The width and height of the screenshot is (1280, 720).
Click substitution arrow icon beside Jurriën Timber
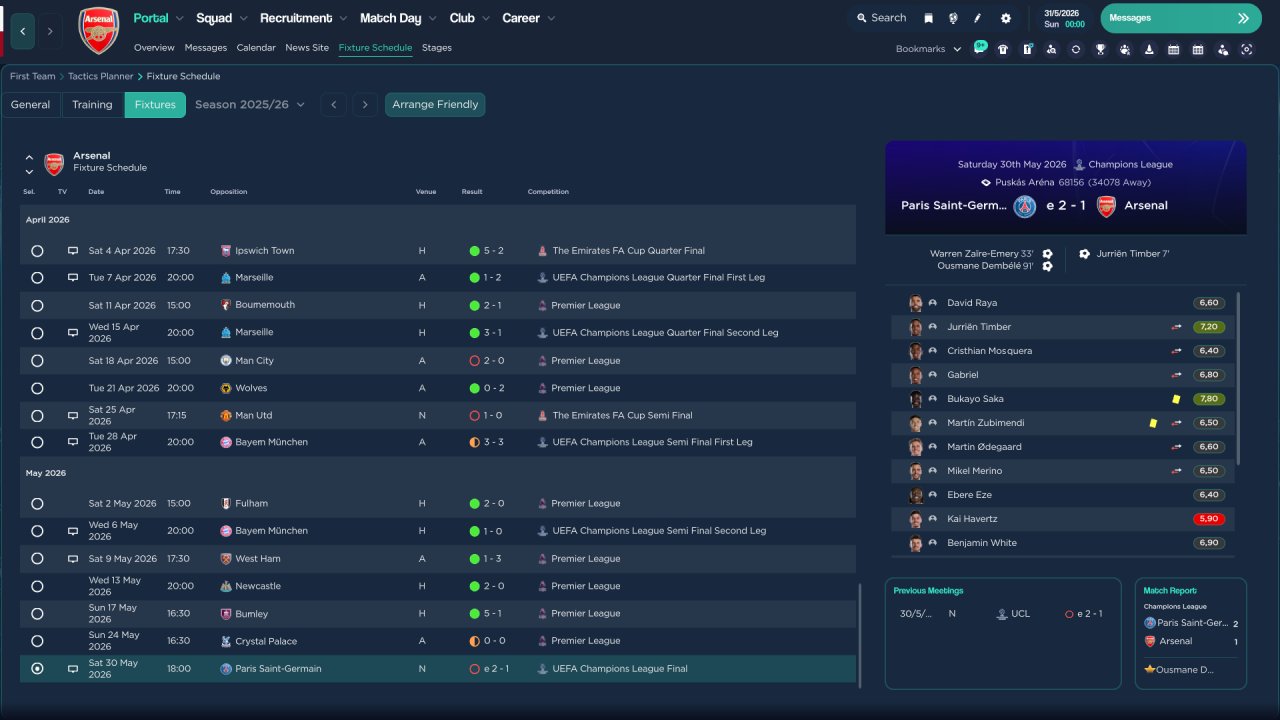point(1177,327)
